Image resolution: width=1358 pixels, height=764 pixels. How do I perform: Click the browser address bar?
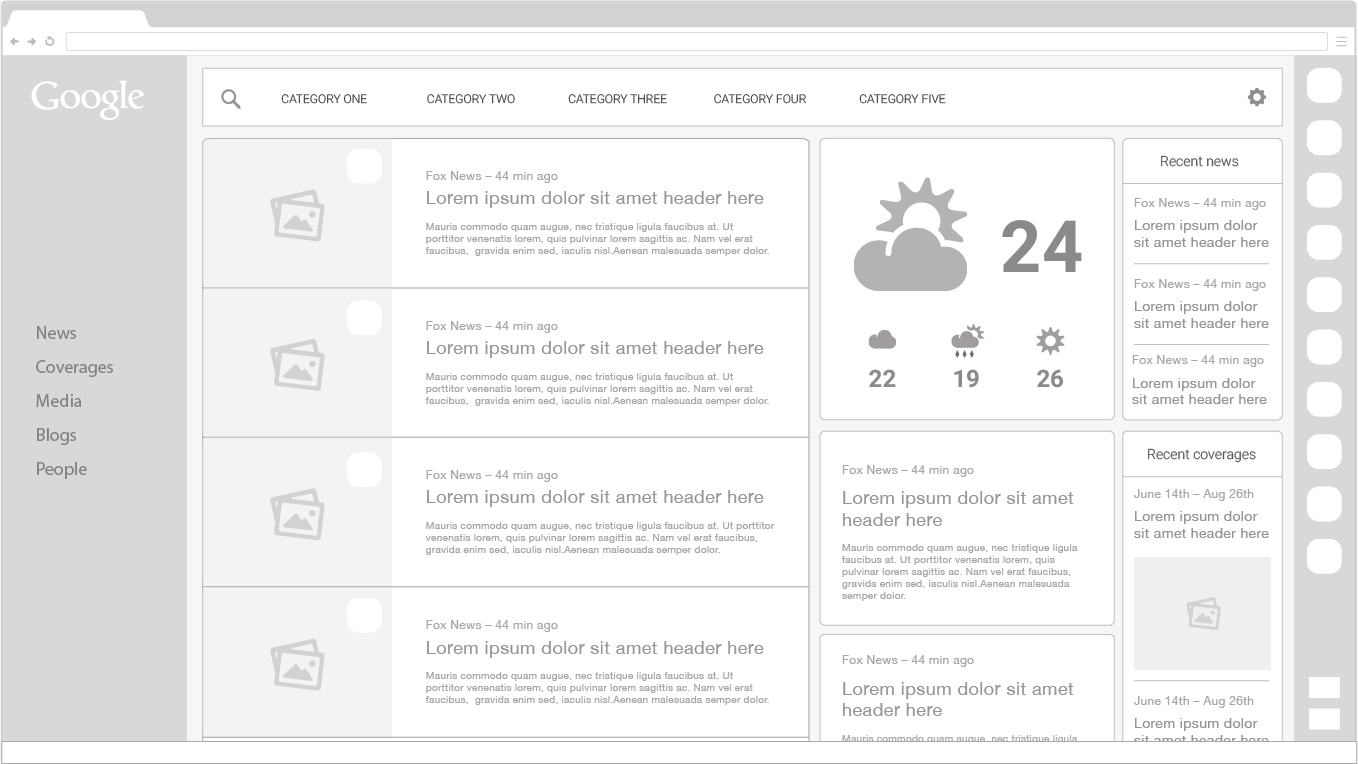tap(696, 41)
